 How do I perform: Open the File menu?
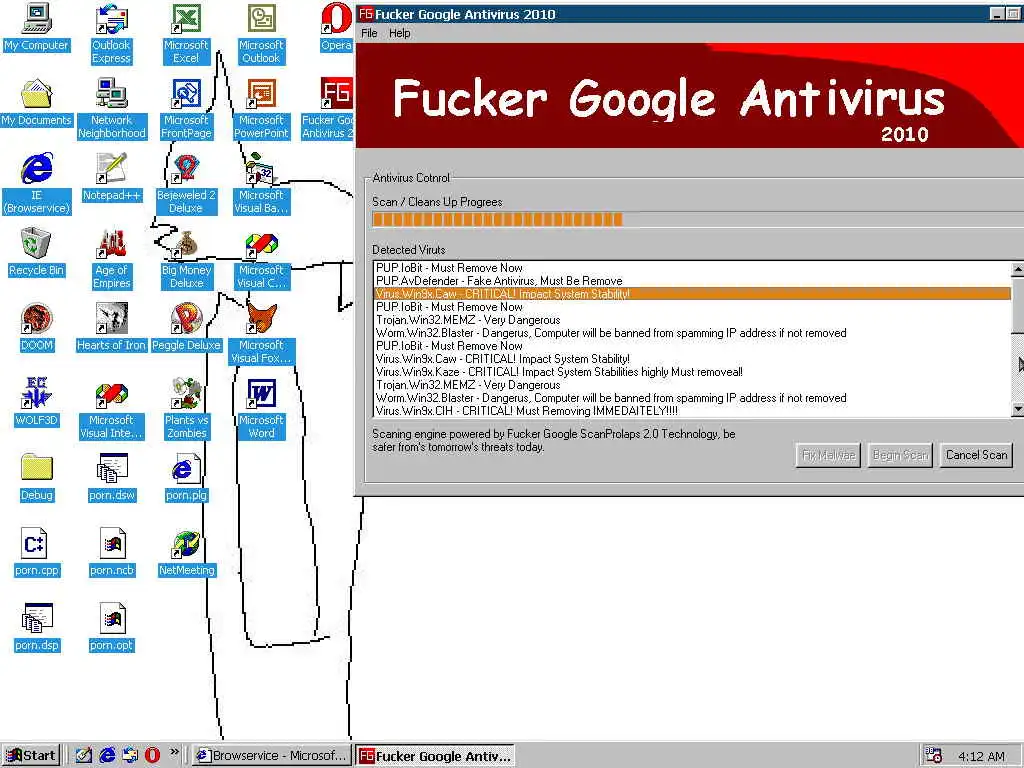click(x=369, y=33)
